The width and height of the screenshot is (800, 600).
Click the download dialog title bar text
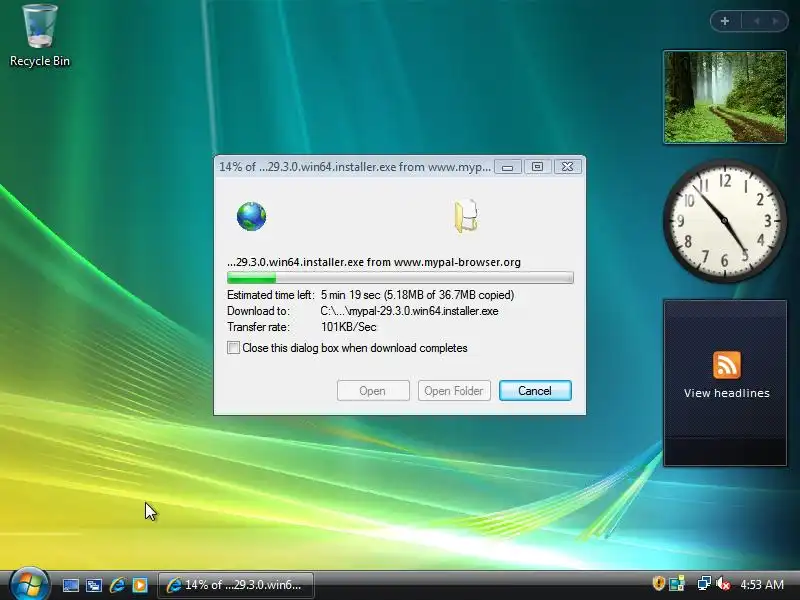(355, 167)
